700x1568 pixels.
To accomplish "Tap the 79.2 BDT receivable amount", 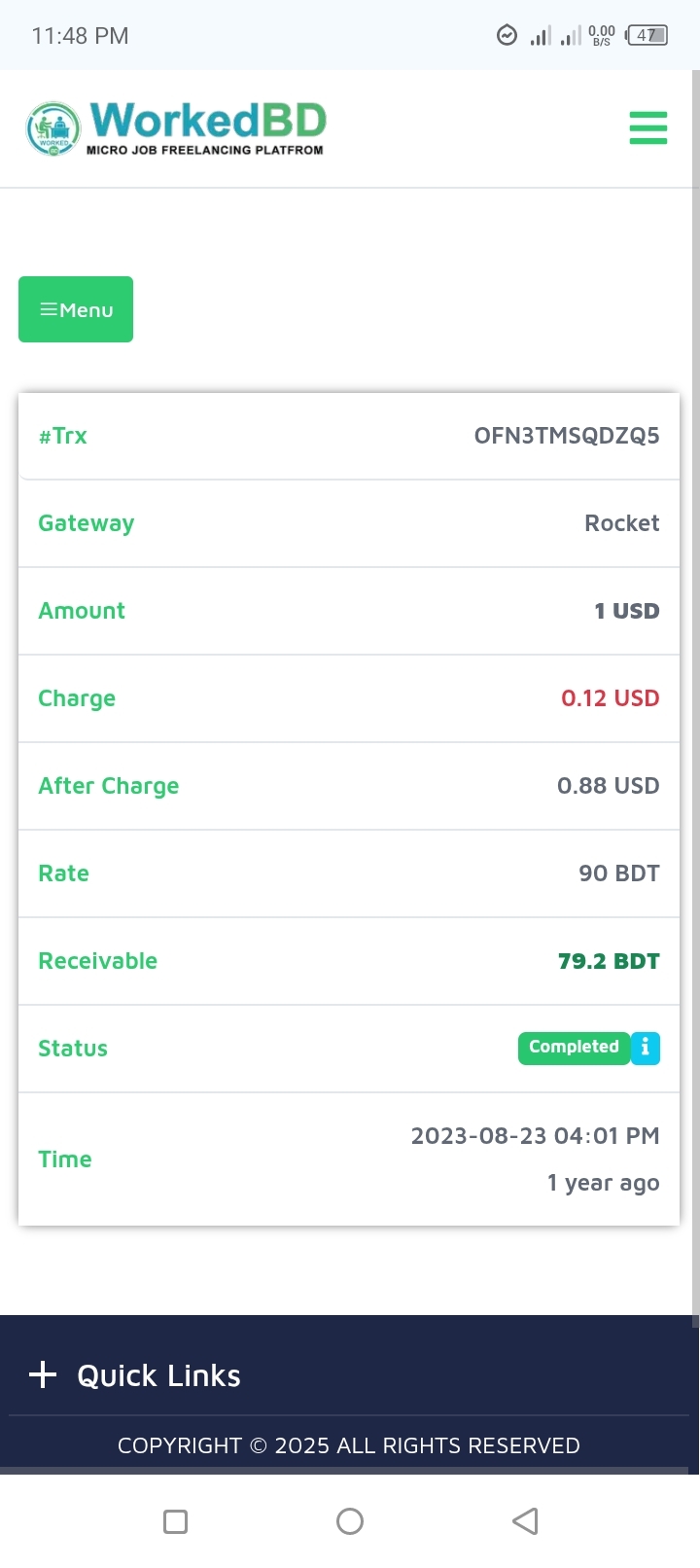I will pos(609,961).
